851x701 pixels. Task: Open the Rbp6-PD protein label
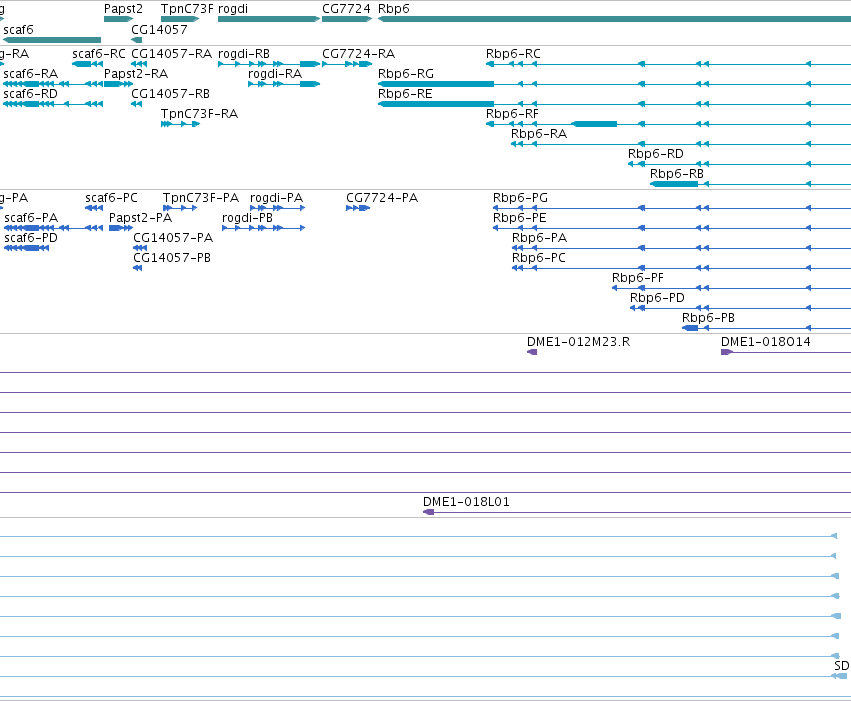657,298
